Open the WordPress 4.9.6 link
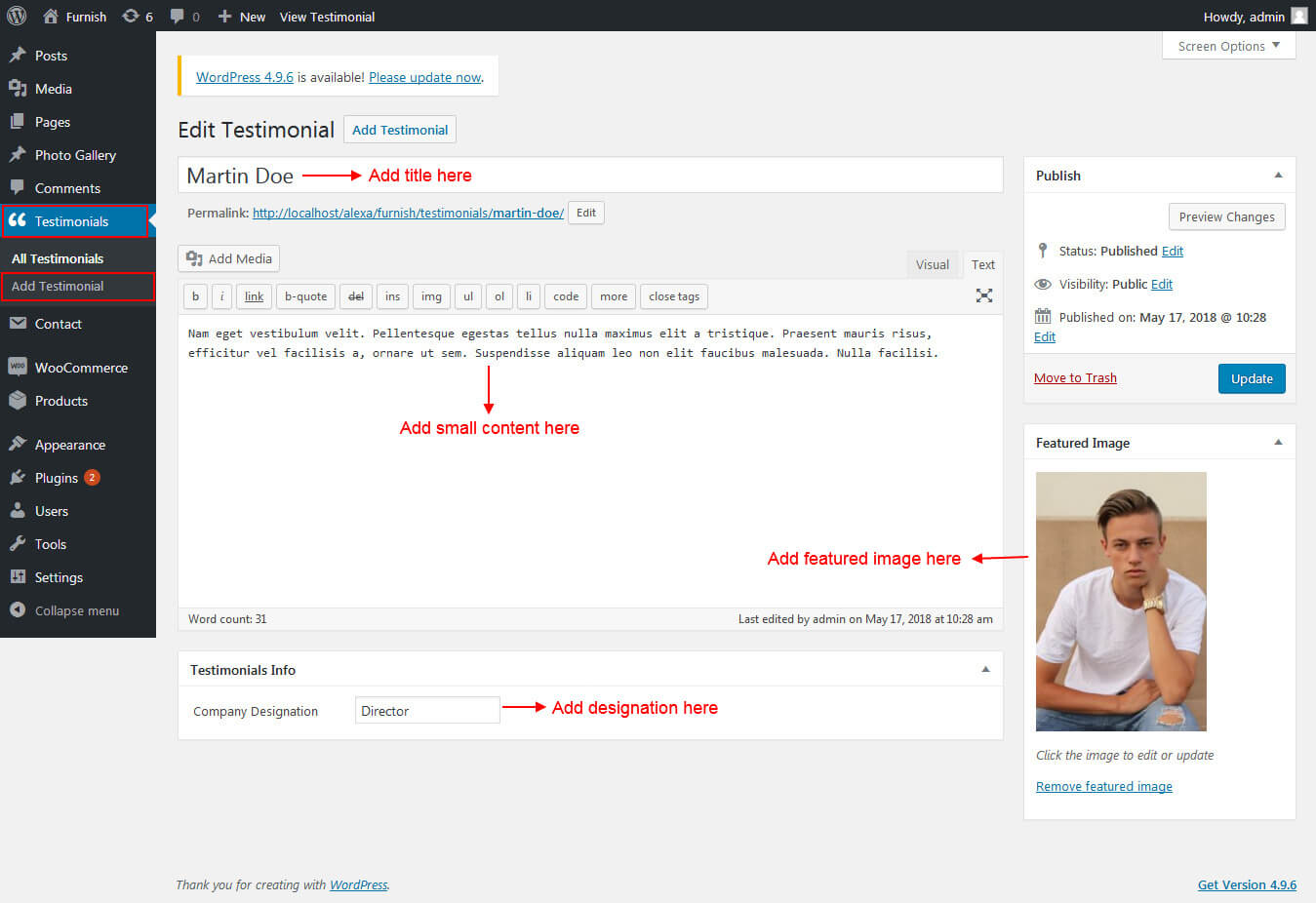The image size is (1316, 903). 245,77
